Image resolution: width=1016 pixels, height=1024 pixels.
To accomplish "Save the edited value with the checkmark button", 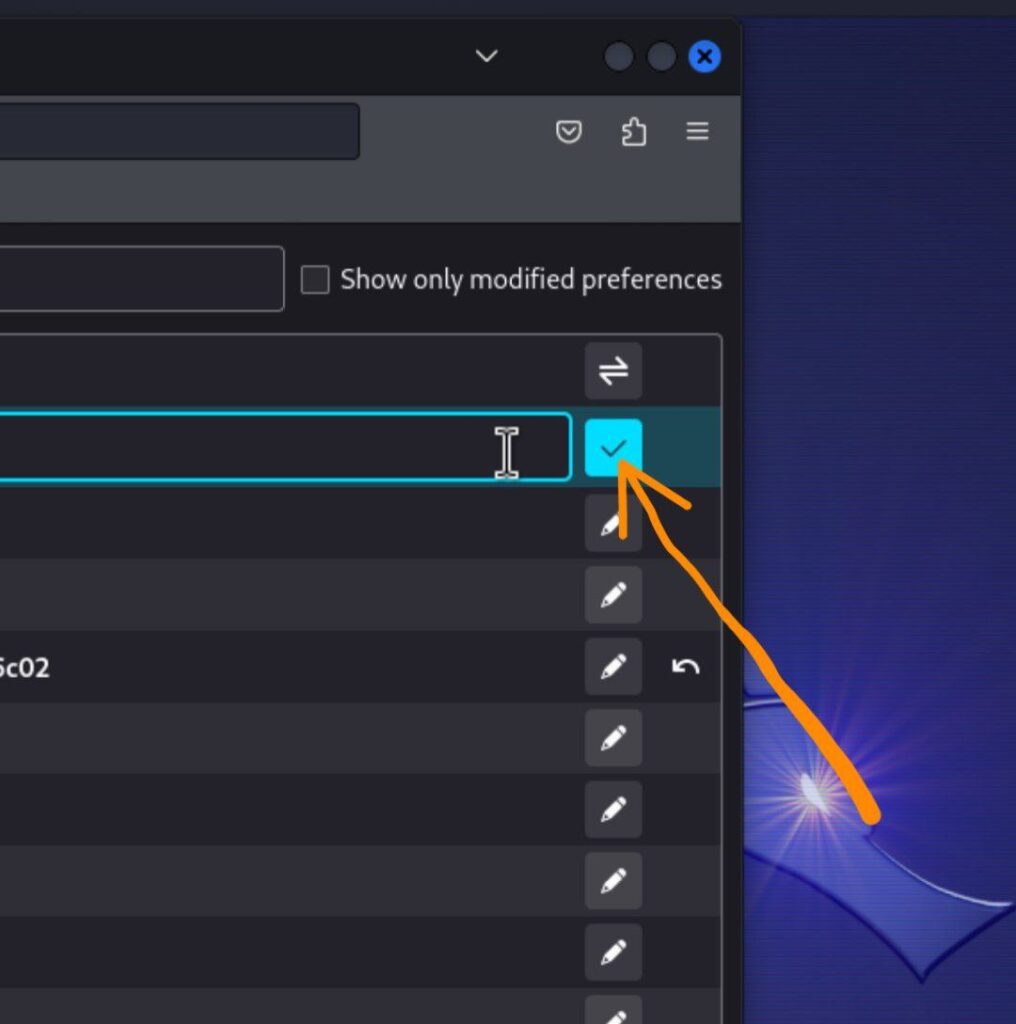I will (x=613, y=448).
